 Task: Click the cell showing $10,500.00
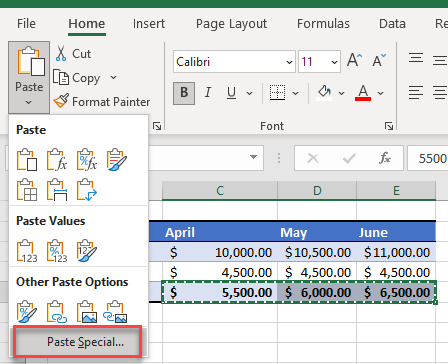click(x=317, y=252)
